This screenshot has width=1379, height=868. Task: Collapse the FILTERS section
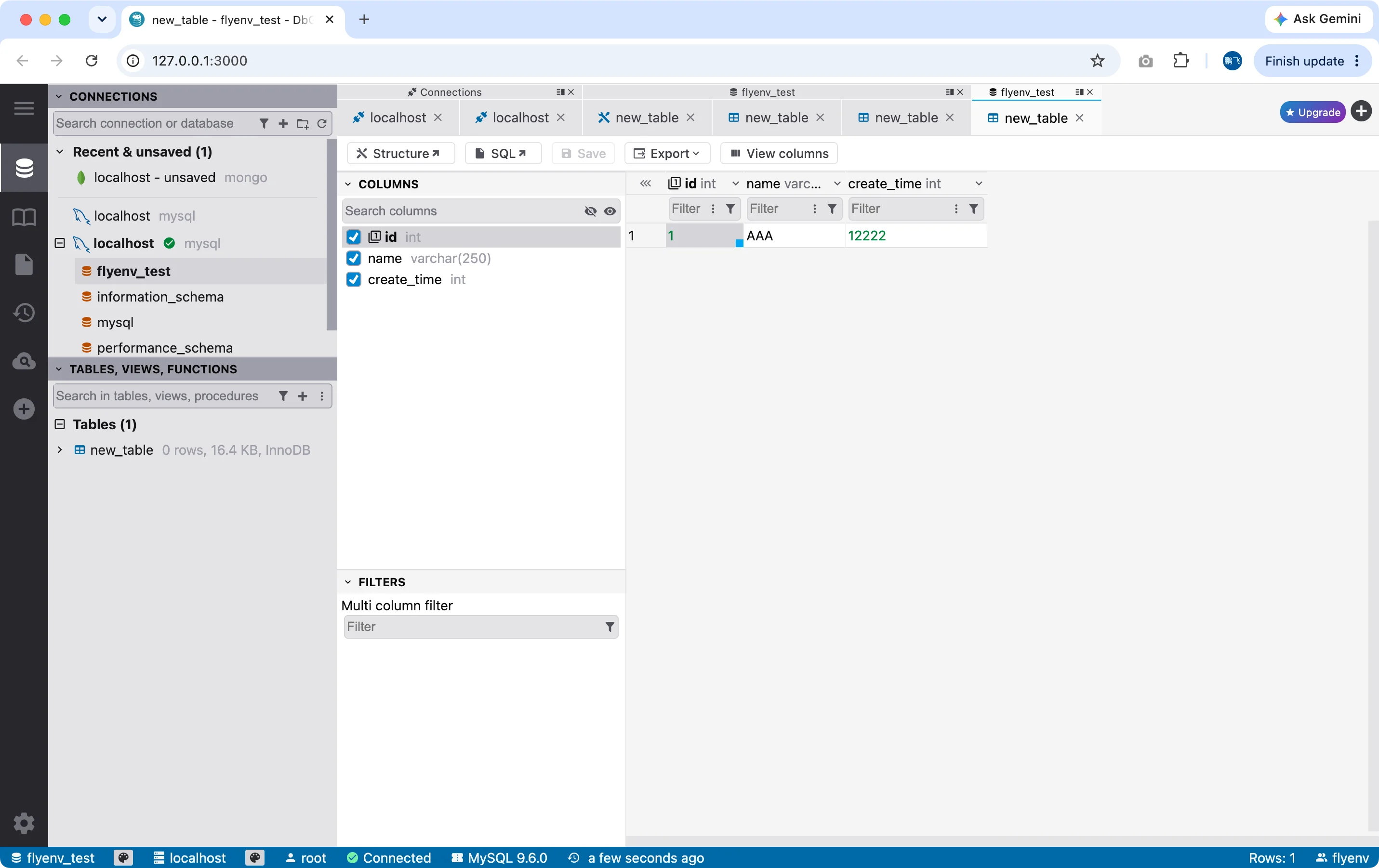347,582
